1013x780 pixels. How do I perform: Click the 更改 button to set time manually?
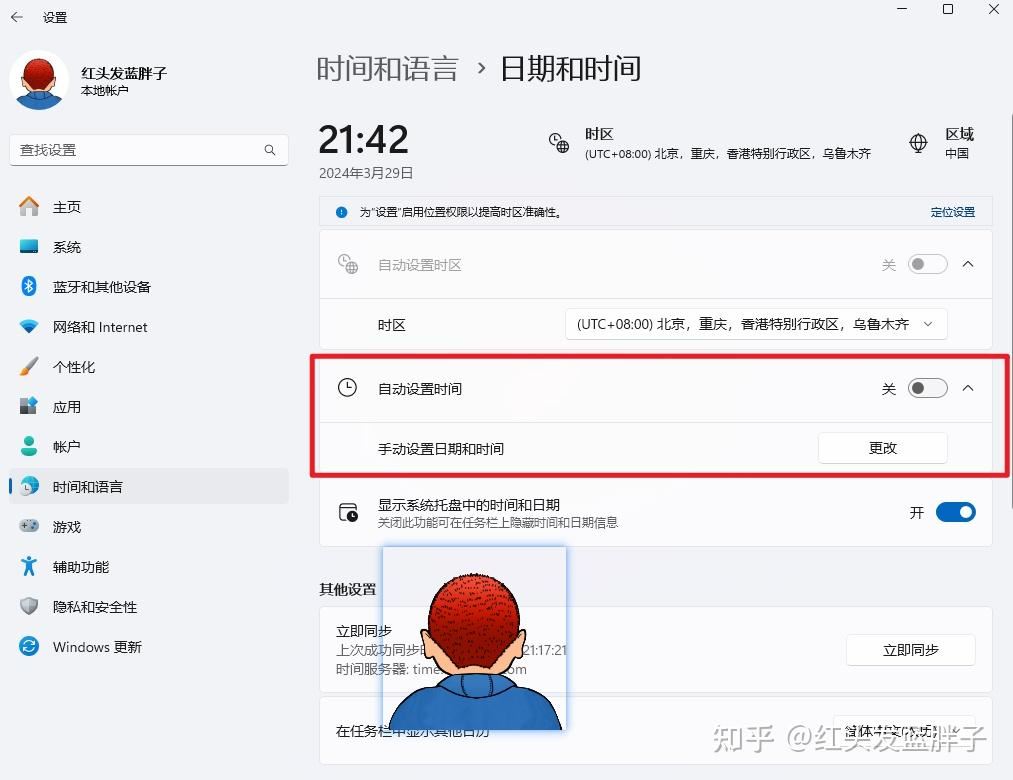pos(882,448)
